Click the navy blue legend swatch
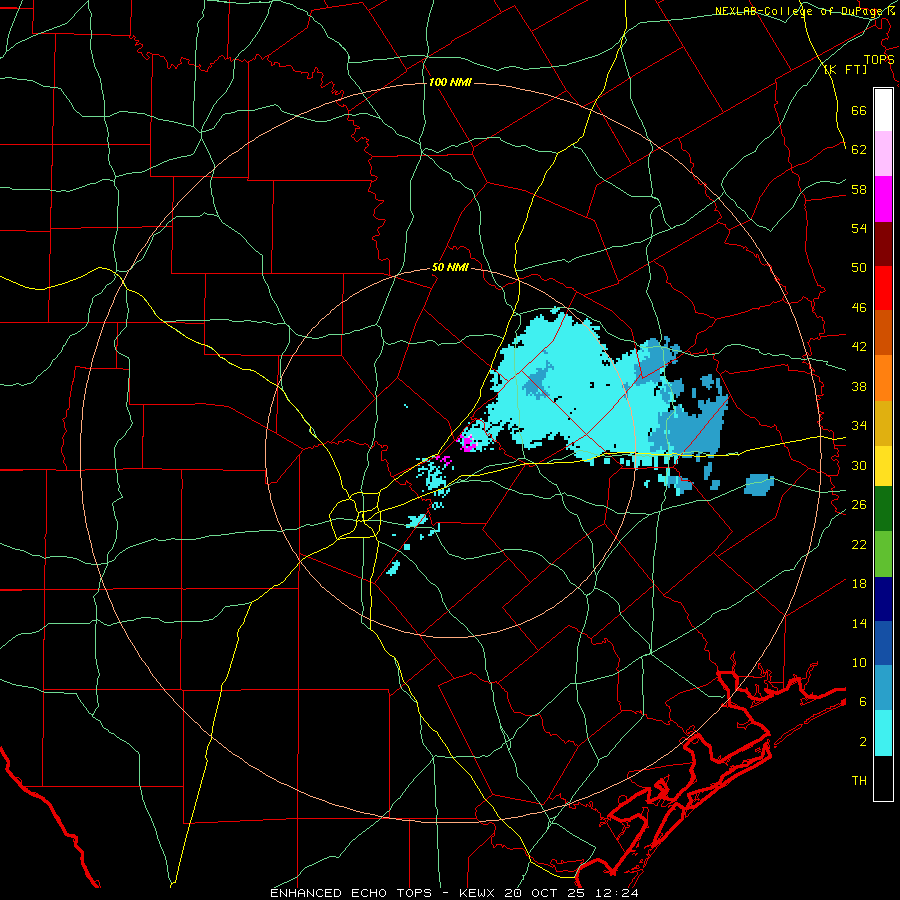The height and width of the screenshot is (900, 900). [883, 599]
